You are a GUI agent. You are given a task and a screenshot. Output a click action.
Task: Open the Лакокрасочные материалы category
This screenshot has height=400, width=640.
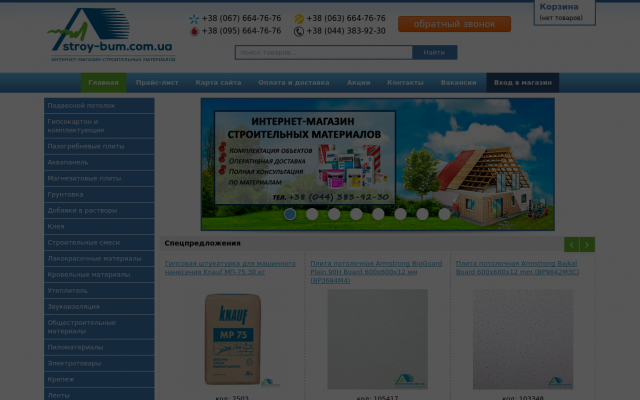pyautogui.click(x=99, y=258)
